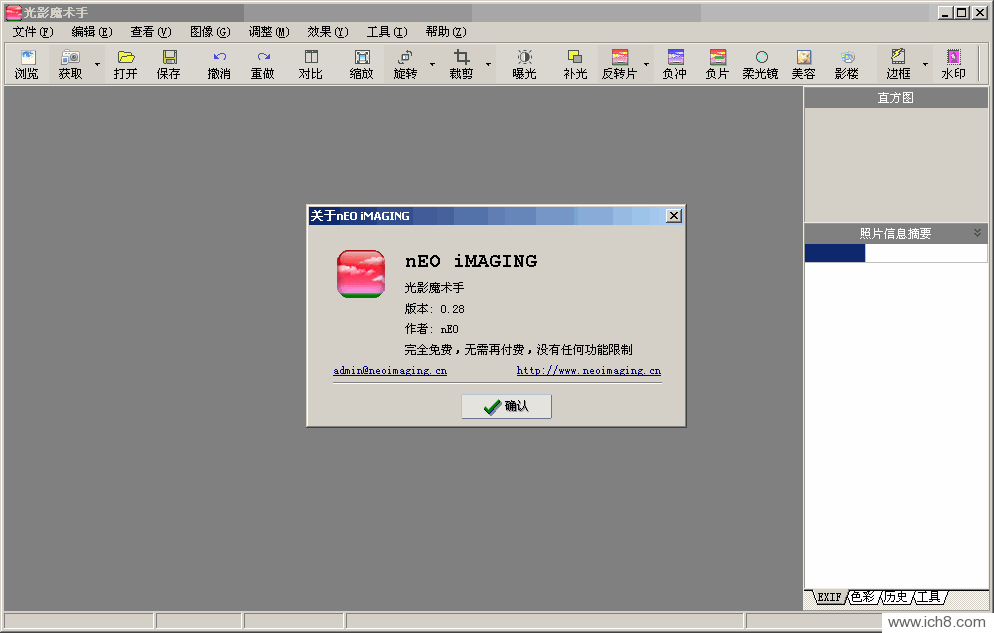Apply the 补光 (Fill light) tool

pyautogui.click(x=575, y=65)
